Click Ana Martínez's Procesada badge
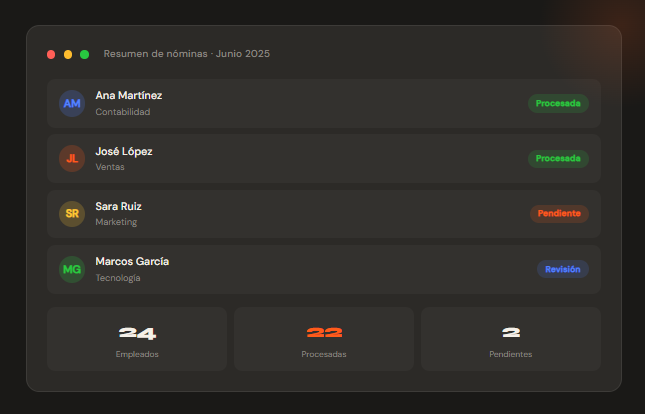This screenshot has height=414, width=645. click(x=558, y=103)
